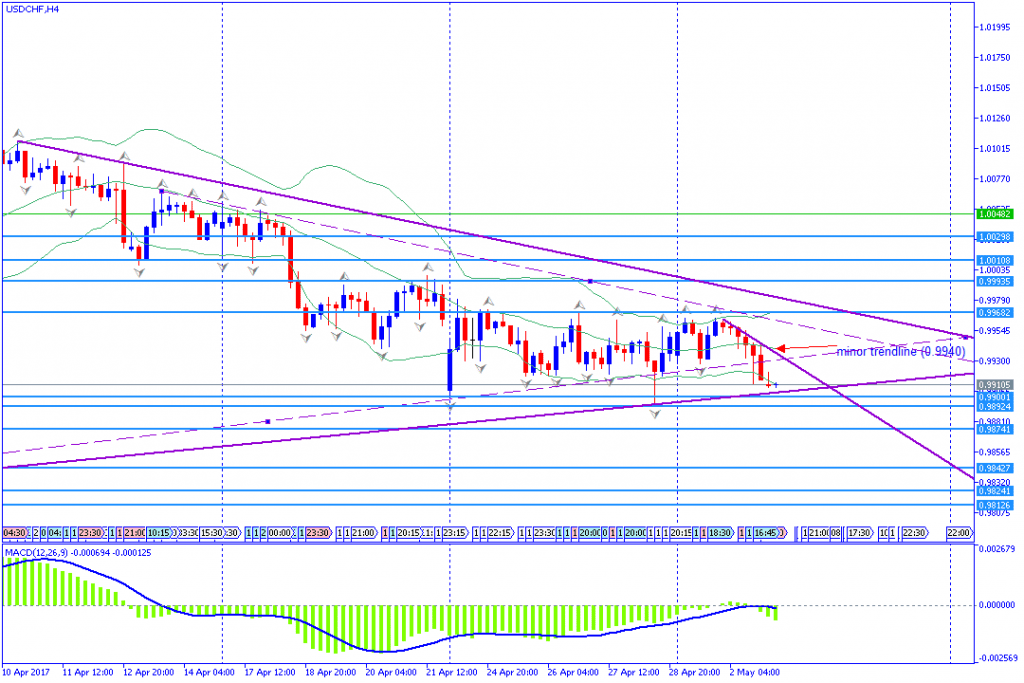Open the blue 16:45 news event marker
This screenshot has height=683, width=1024.
765,533
